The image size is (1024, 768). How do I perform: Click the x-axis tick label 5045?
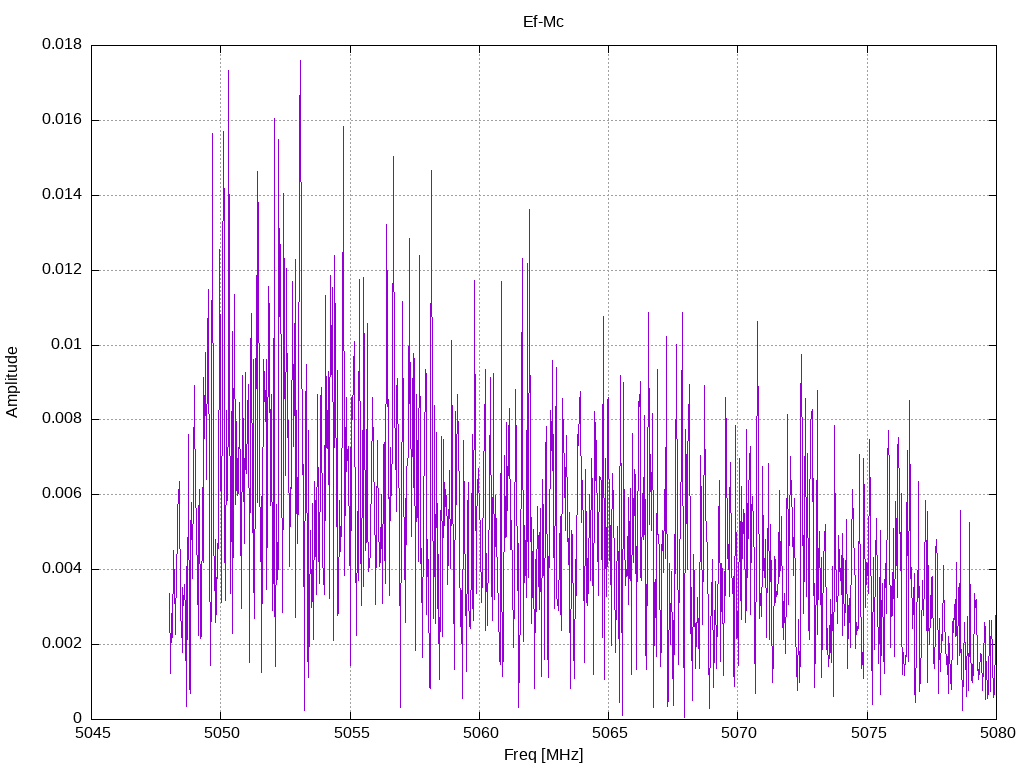92,733
